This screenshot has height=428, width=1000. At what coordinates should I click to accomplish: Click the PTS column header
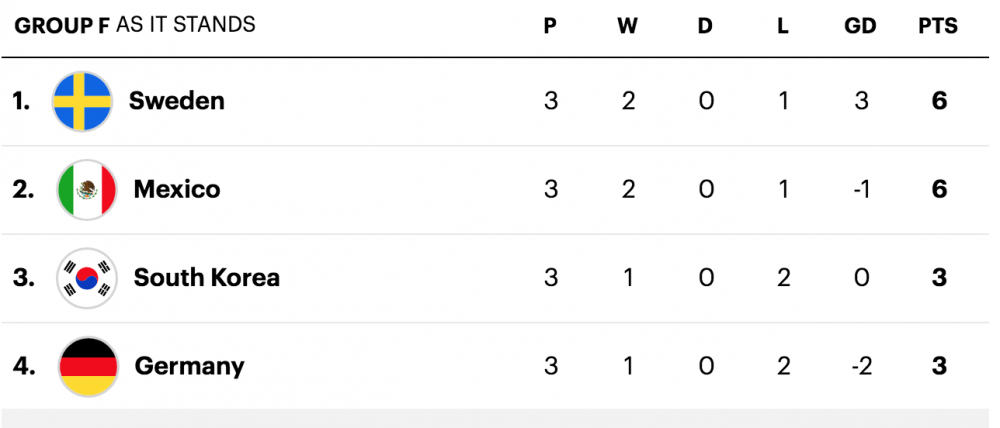(x=938, y=27)
